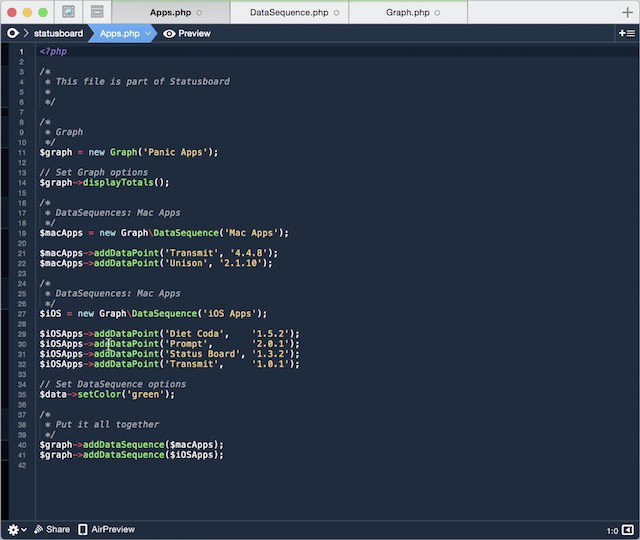The width and height of the screenshot is (640, 540).
Task: Click the $iOS variable on line 27
Action: click(50, 313)
